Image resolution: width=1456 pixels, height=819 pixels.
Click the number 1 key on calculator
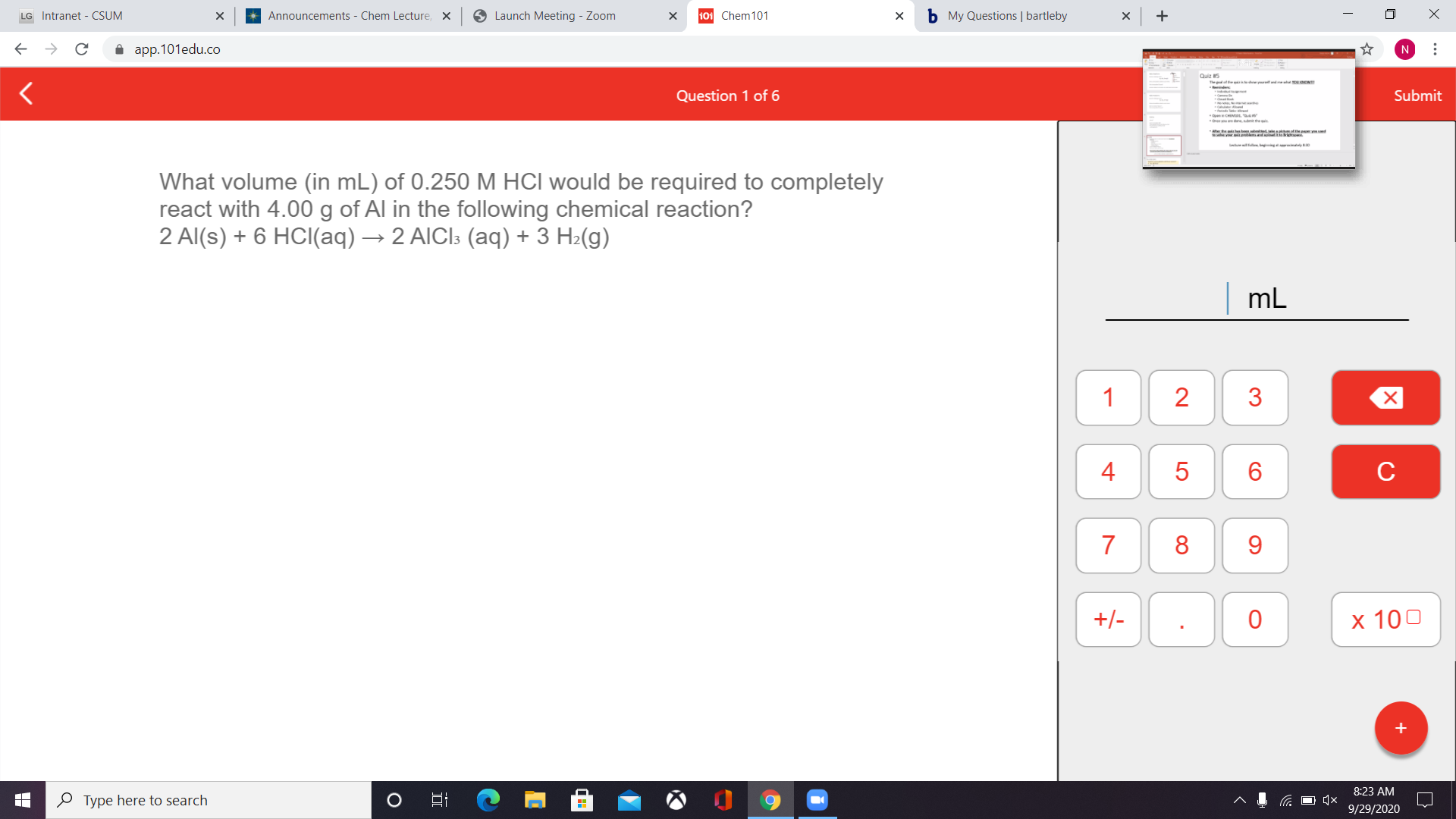point(1109,397)
